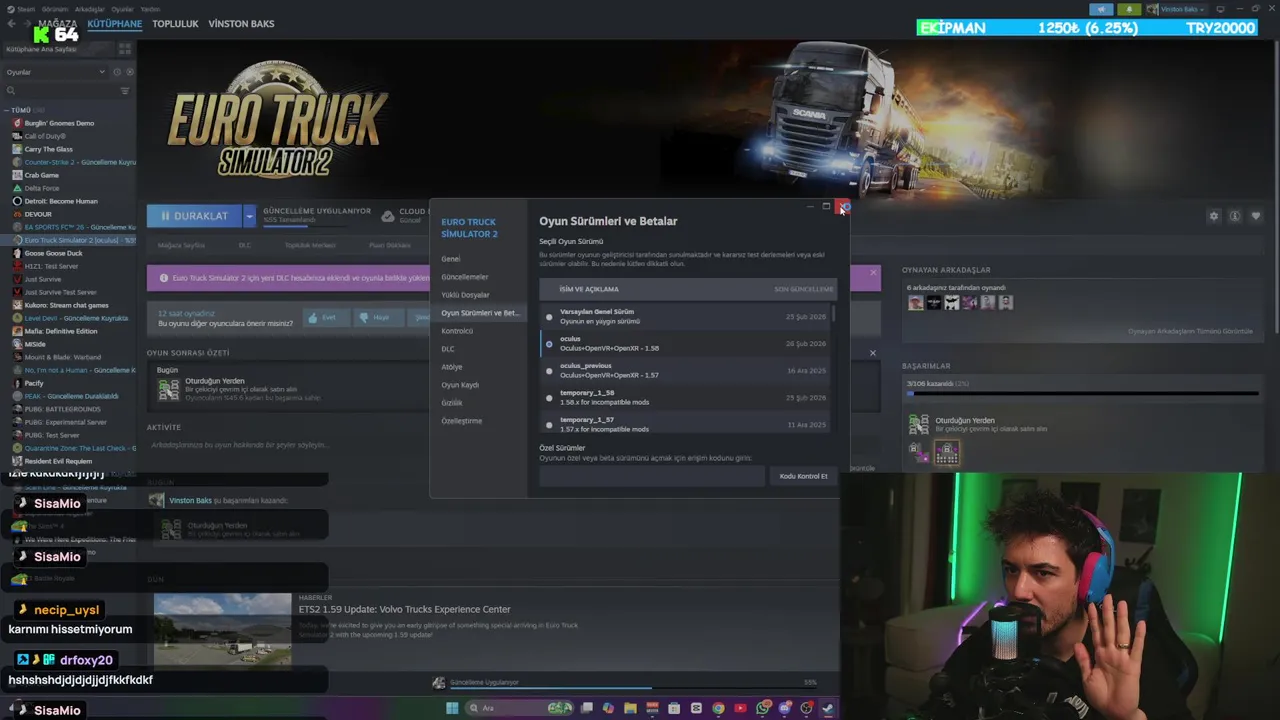Image resolution: width=1280 pixels, height=720 pixels.
Task: Click the Oturduğun Yerden achievement icon
Action: pyautogui.click(x=168, y=389)
